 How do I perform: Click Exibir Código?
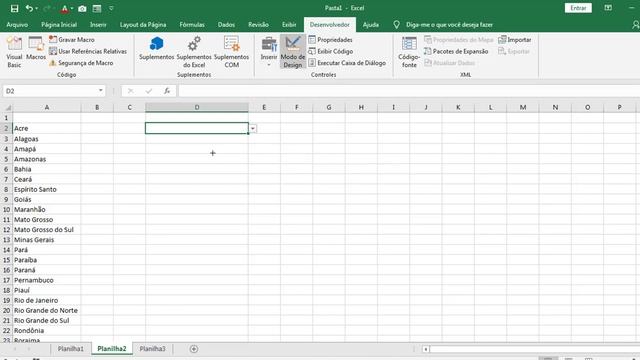click(x=331, y=51)
